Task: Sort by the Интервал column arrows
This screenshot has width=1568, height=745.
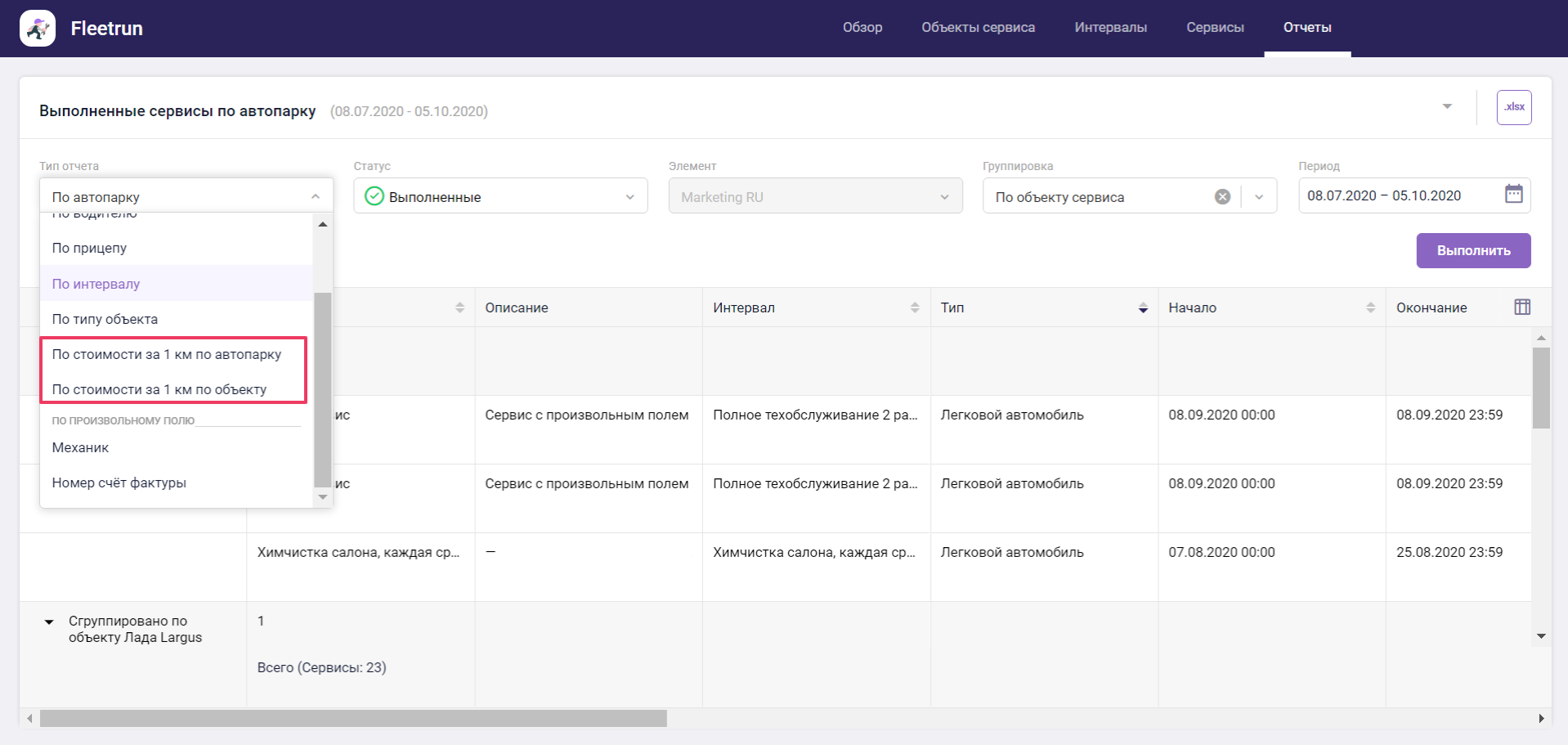Action: pyautogui.click(x=914, y=307)
